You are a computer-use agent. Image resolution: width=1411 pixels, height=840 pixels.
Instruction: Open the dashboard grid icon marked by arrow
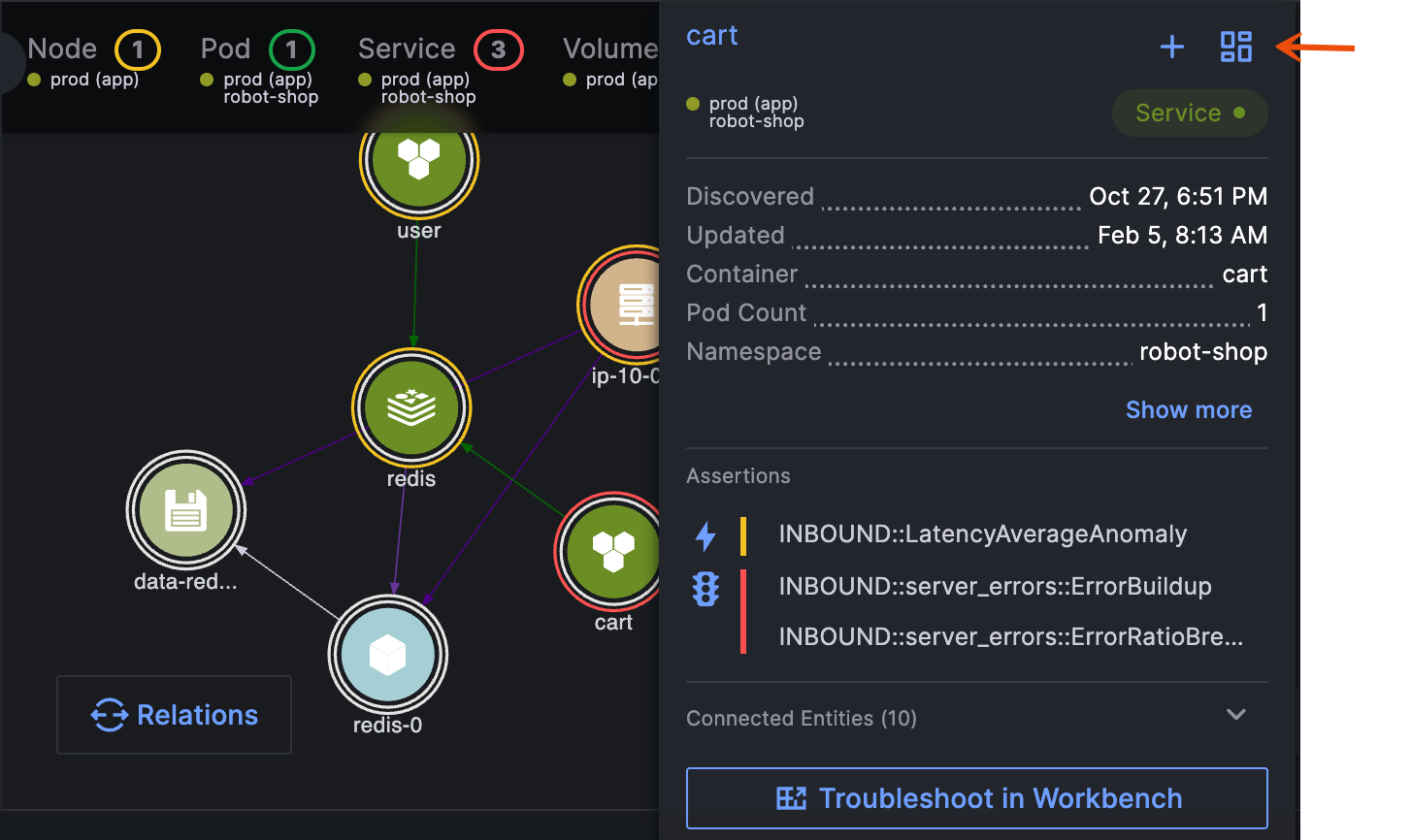click(x=1235, y=46)
